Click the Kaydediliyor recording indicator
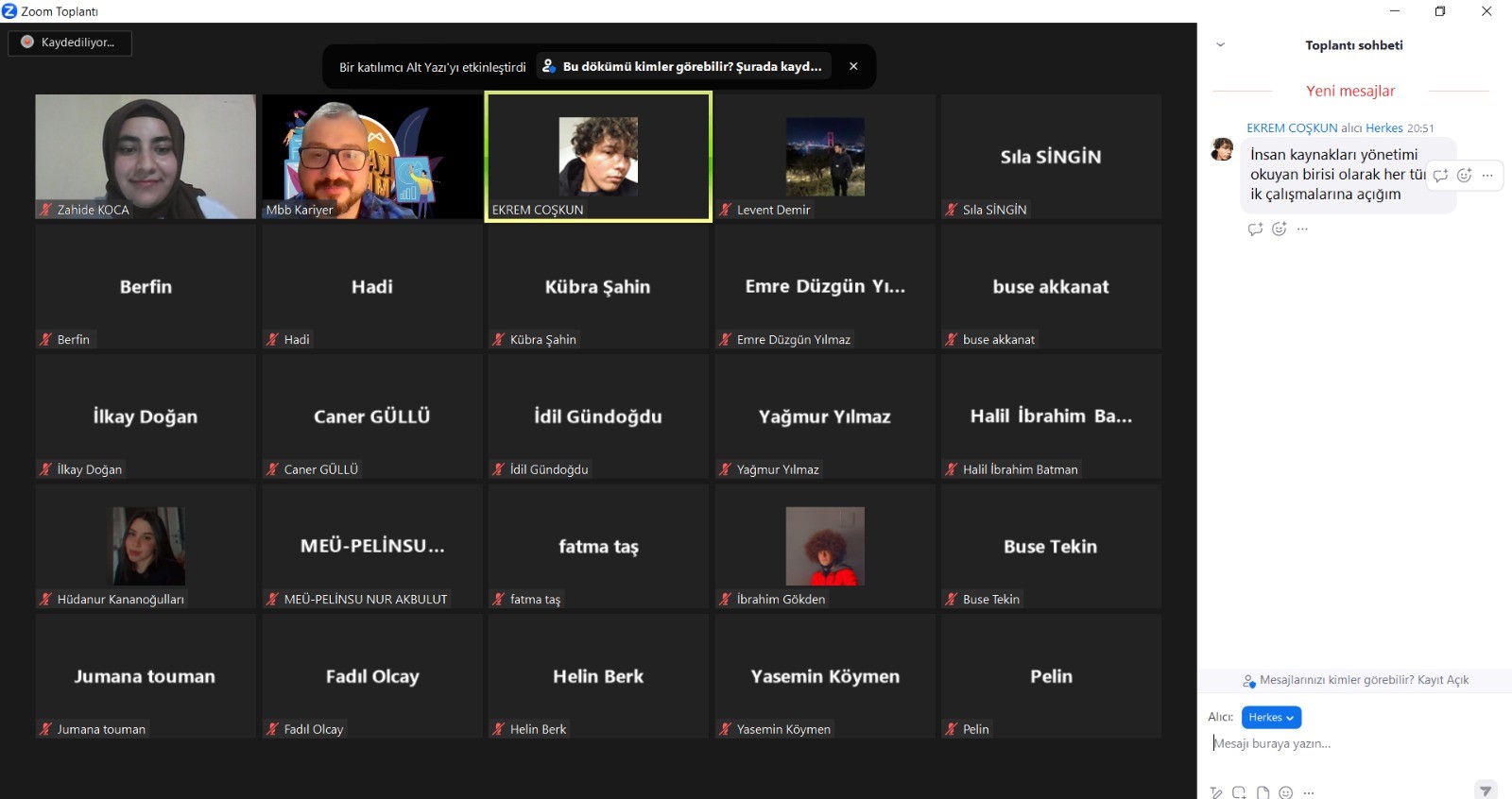The height and width of the screenshot is (799, 1512). 69,42
